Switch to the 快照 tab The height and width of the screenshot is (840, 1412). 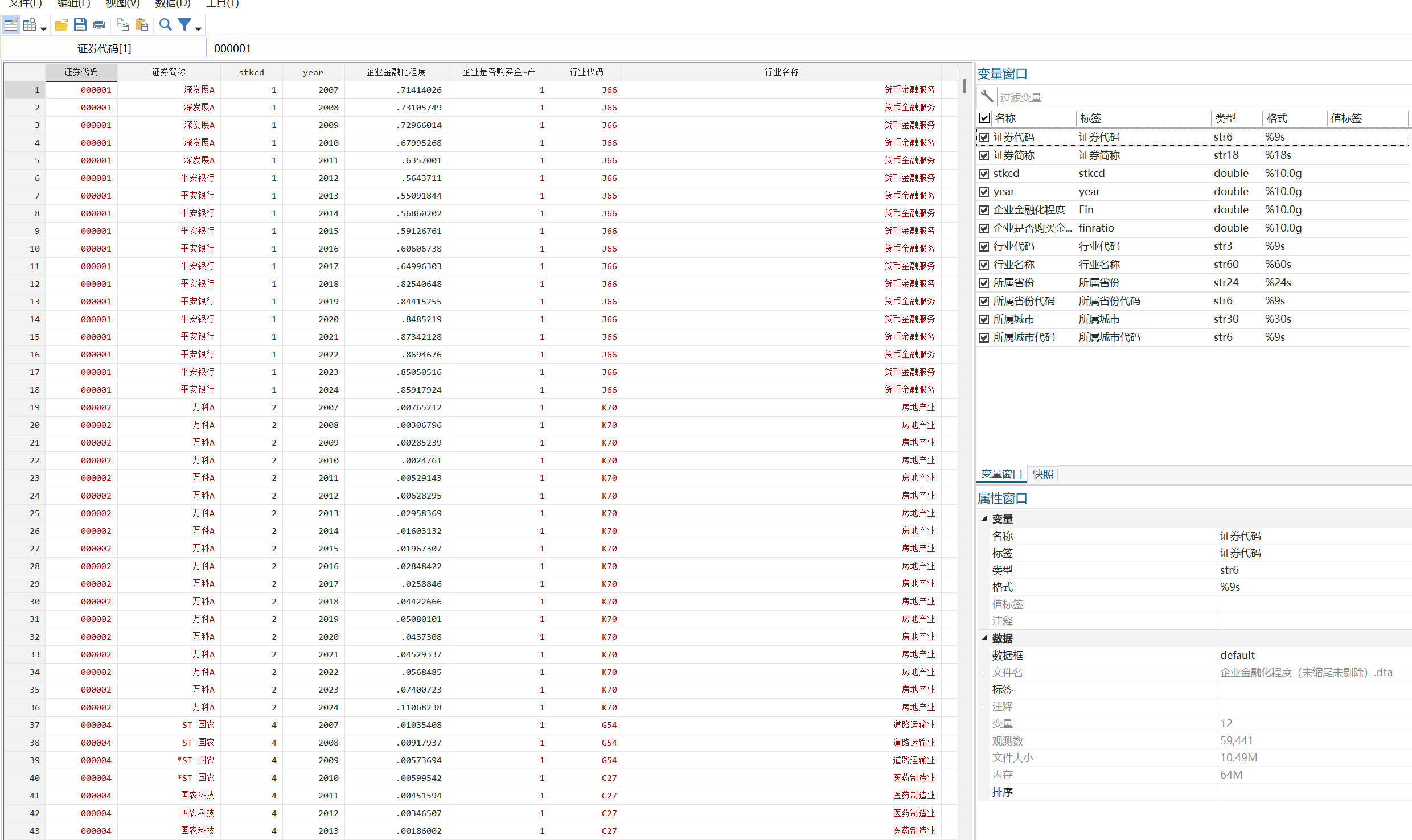click(1042, 474)
